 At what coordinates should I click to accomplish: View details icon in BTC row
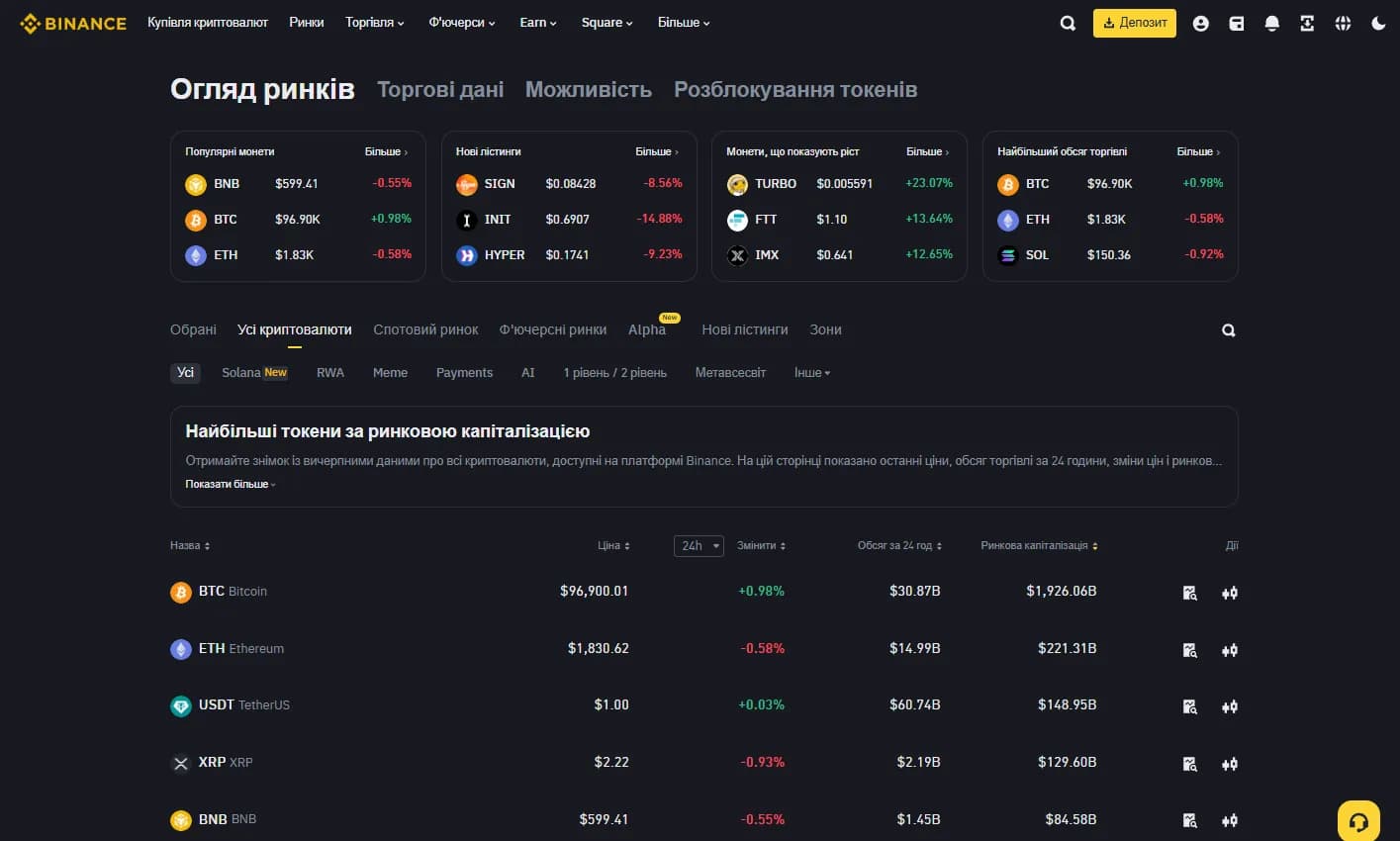[x=1190, y=593]
